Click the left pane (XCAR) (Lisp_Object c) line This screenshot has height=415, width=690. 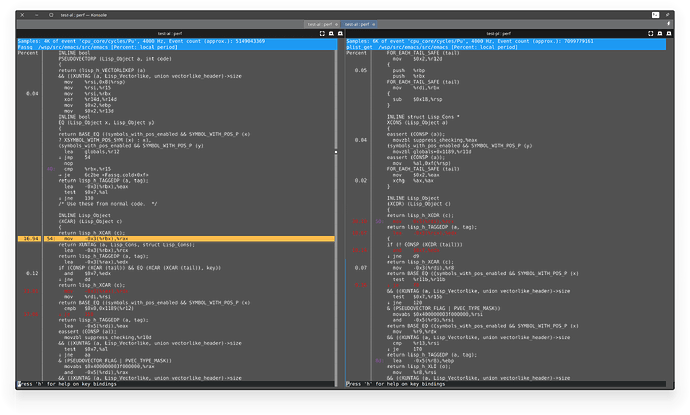click(90, 221)
